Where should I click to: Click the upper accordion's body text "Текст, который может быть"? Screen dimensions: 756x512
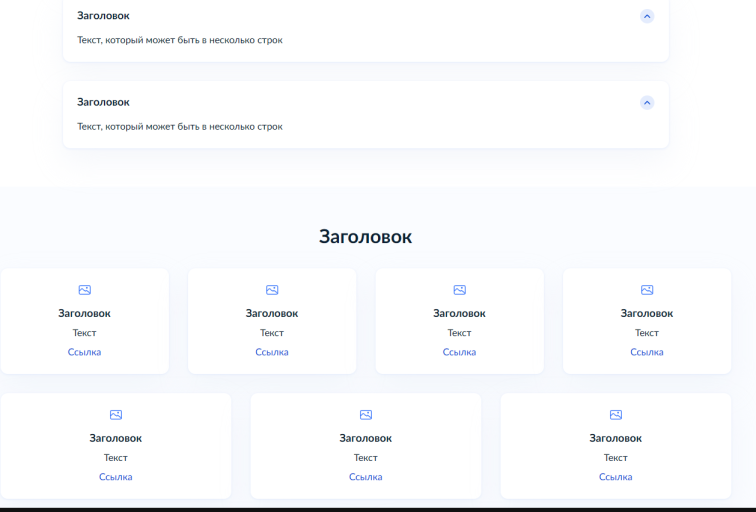138,40
